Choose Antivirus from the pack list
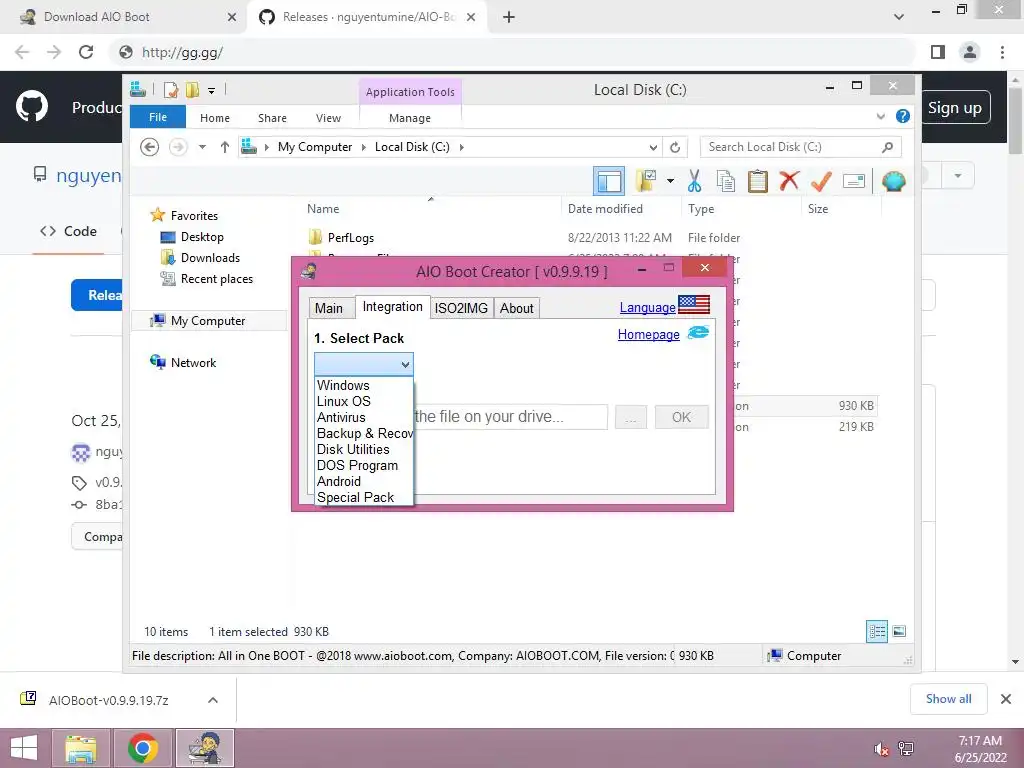Viewport: 1024px width, 768px height. (x=364, y=417)
